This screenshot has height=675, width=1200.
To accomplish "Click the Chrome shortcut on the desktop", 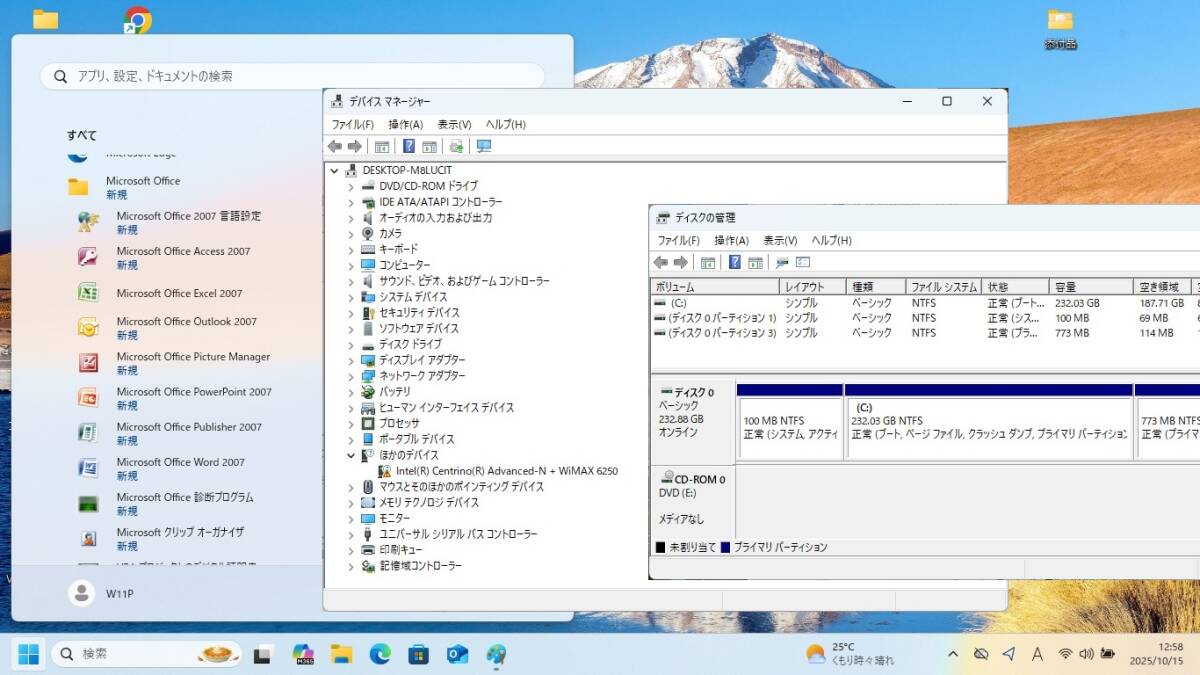I will tap(137, 21).
